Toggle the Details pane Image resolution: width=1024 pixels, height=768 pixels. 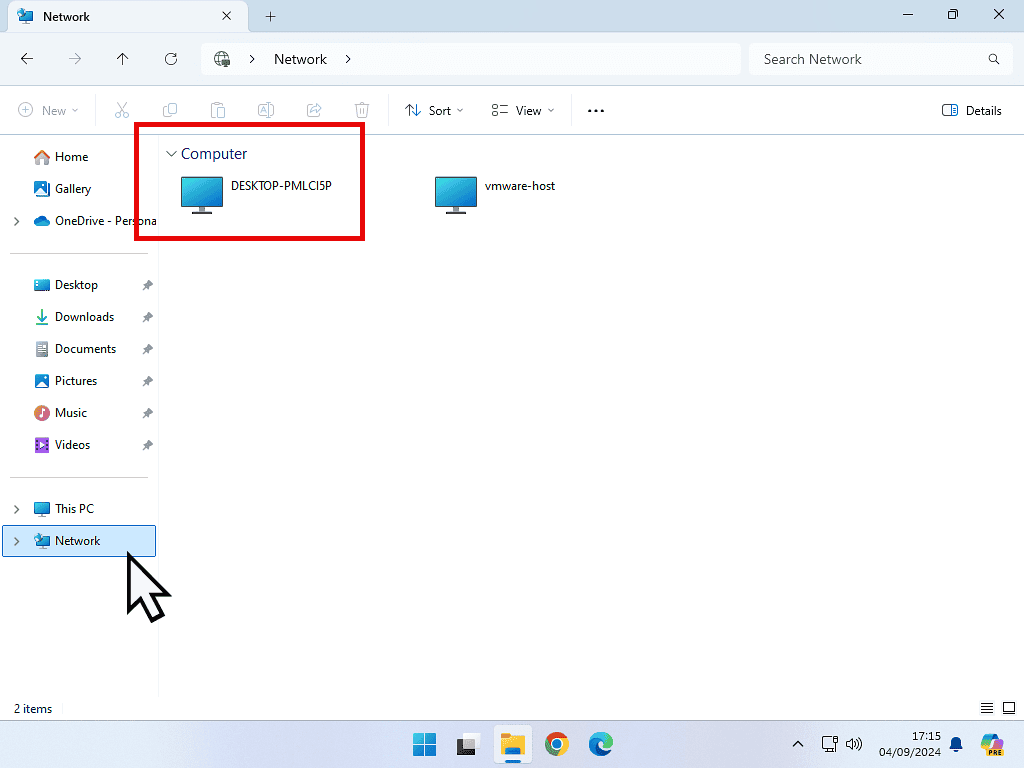coord(972,111)
